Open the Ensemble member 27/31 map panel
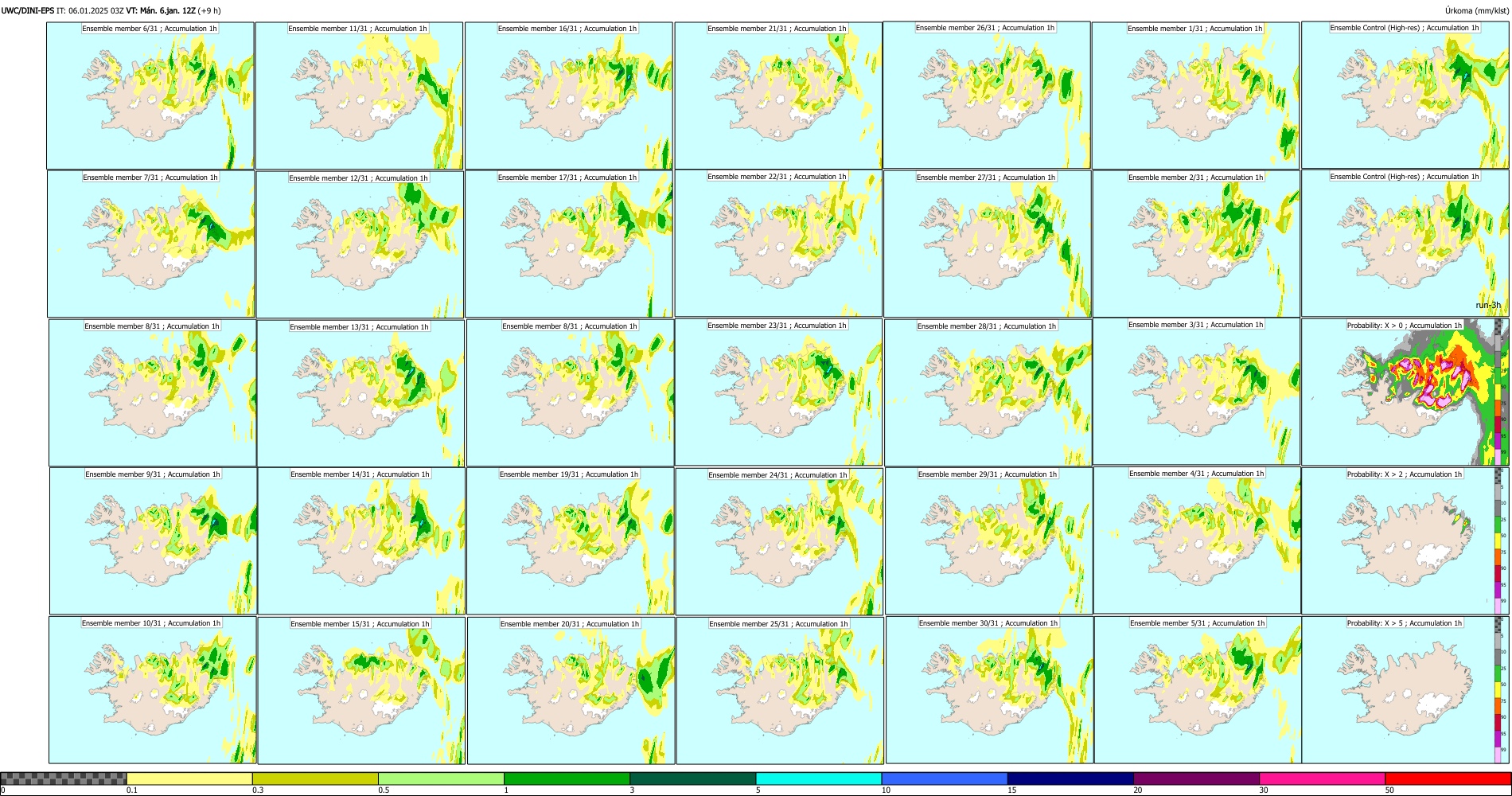The width and height of the screenshot is (1512, 796). tap(988, 244)
